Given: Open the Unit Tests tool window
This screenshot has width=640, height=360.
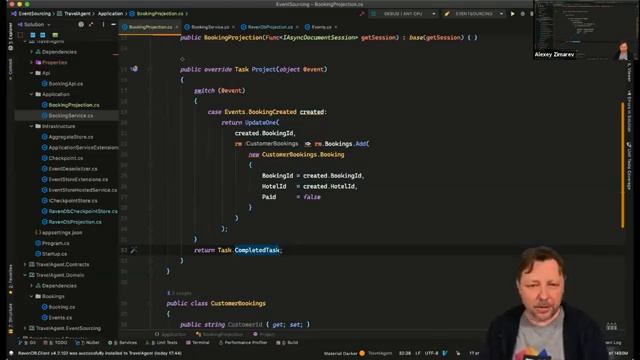Looking at the screenshot, I should click(x=162, y=342).
